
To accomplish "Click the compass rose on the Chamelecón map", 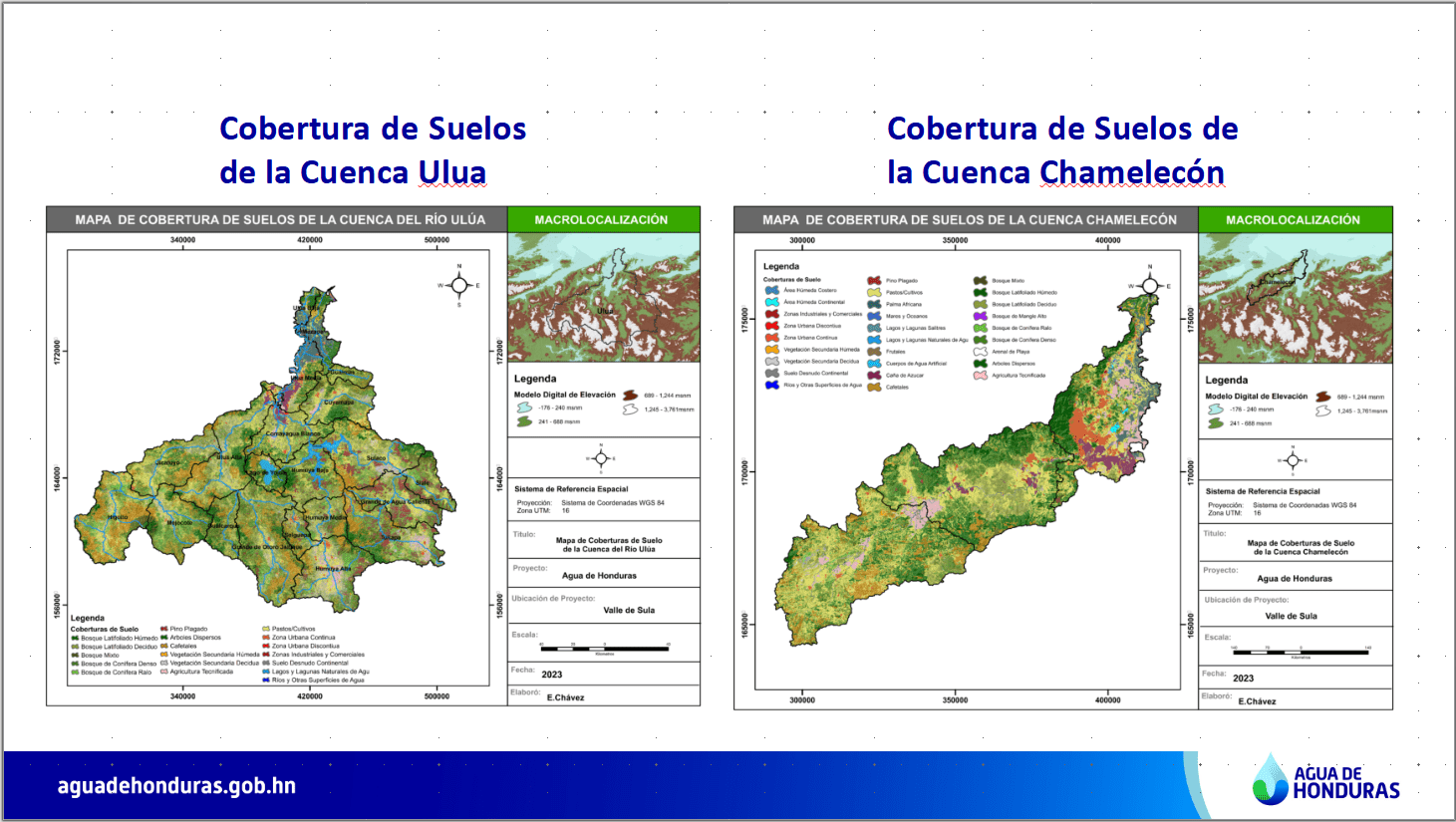I will (x=1150, y=286).
